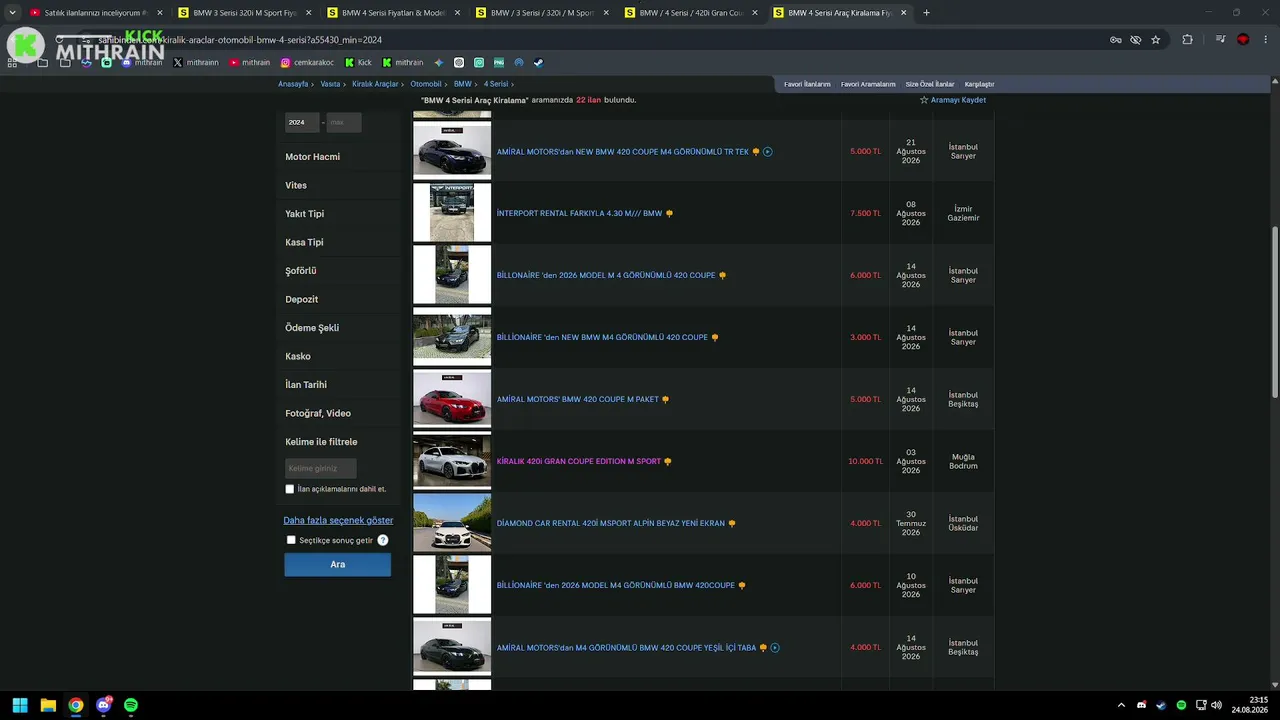Open the tab search dropdown arrow
This screenshot has height=720, width=1280.
(x=12, y=13)
